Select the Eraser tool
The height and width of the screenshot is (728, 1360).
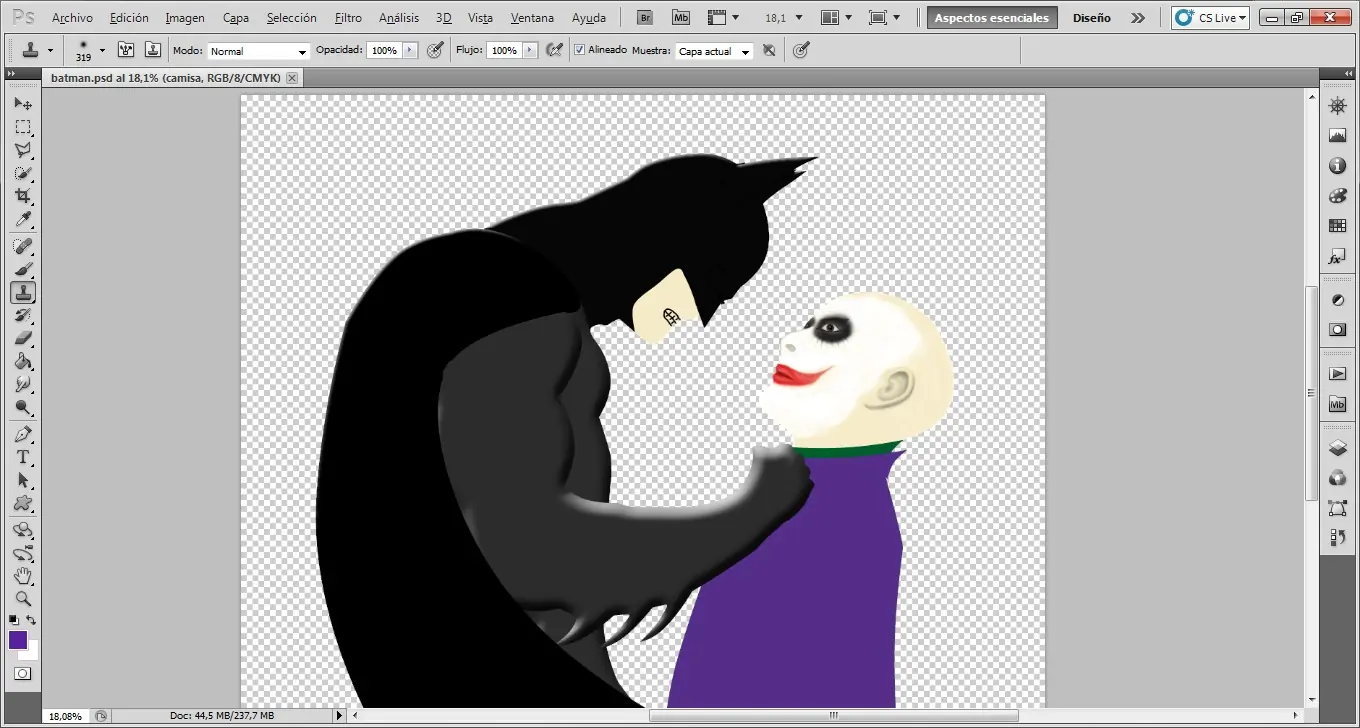coord(23,339)
